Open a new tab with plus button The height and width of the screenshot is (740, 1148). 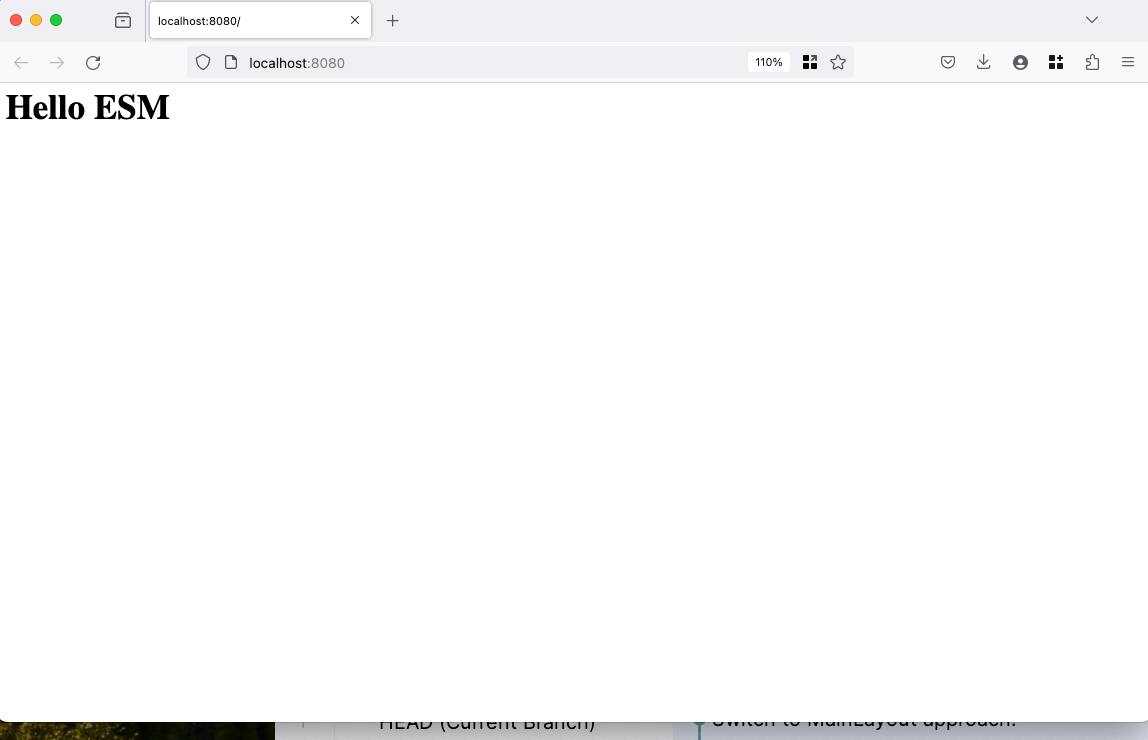pyautogui.click(x=393, y=20)
